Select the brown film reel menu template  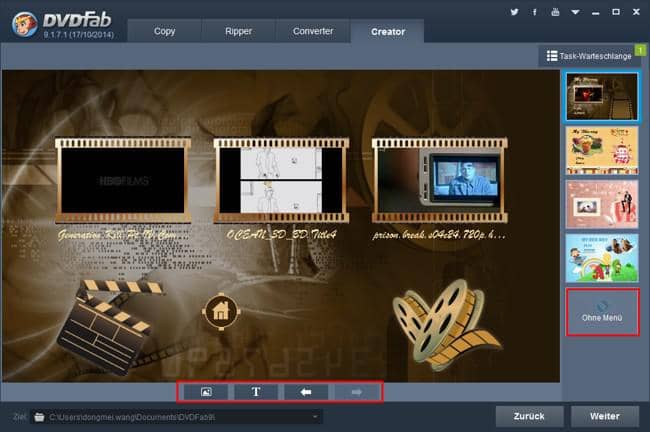(x=601, y=97)
